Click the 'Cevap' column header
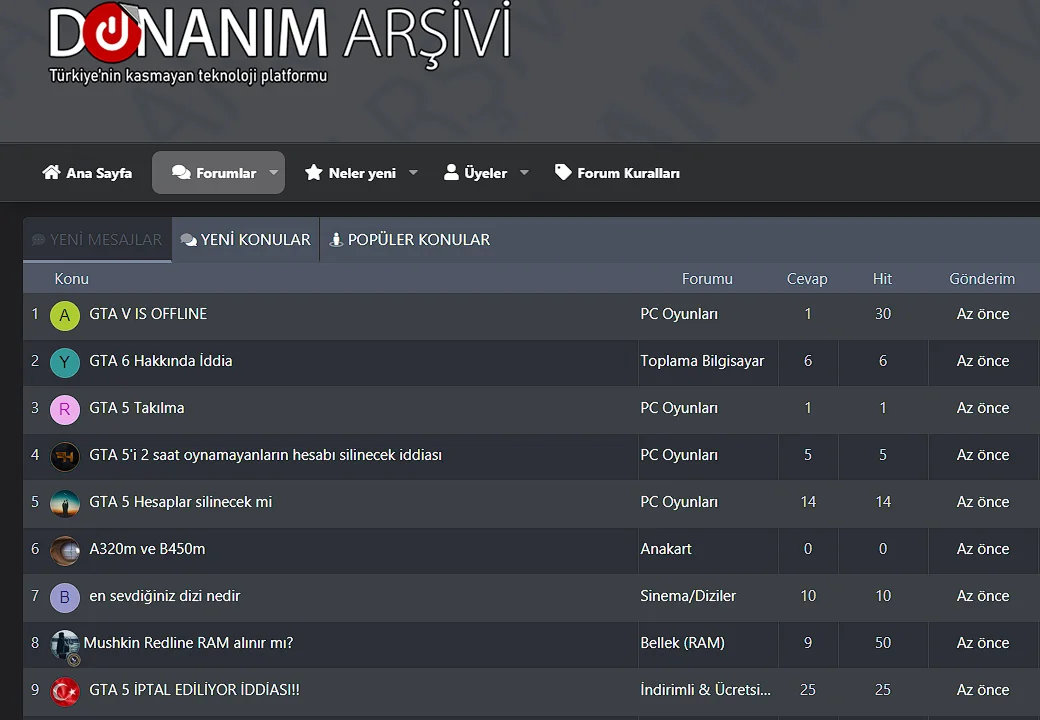 tap(807, 278)
